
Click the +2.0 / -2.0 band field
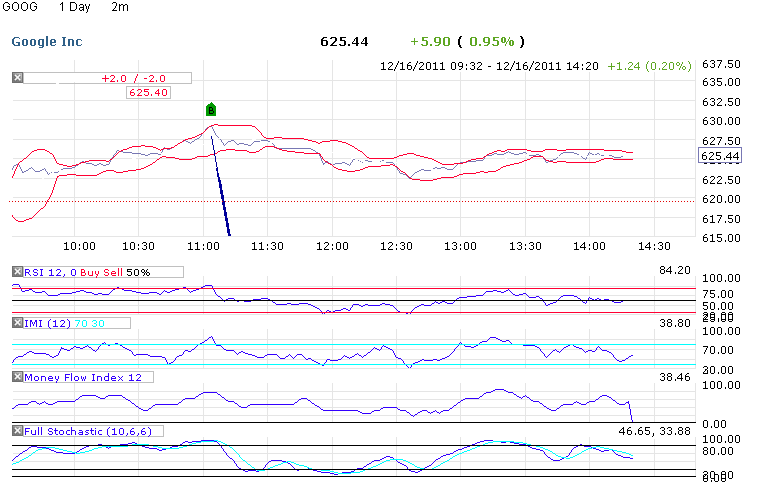coord(107,78)
